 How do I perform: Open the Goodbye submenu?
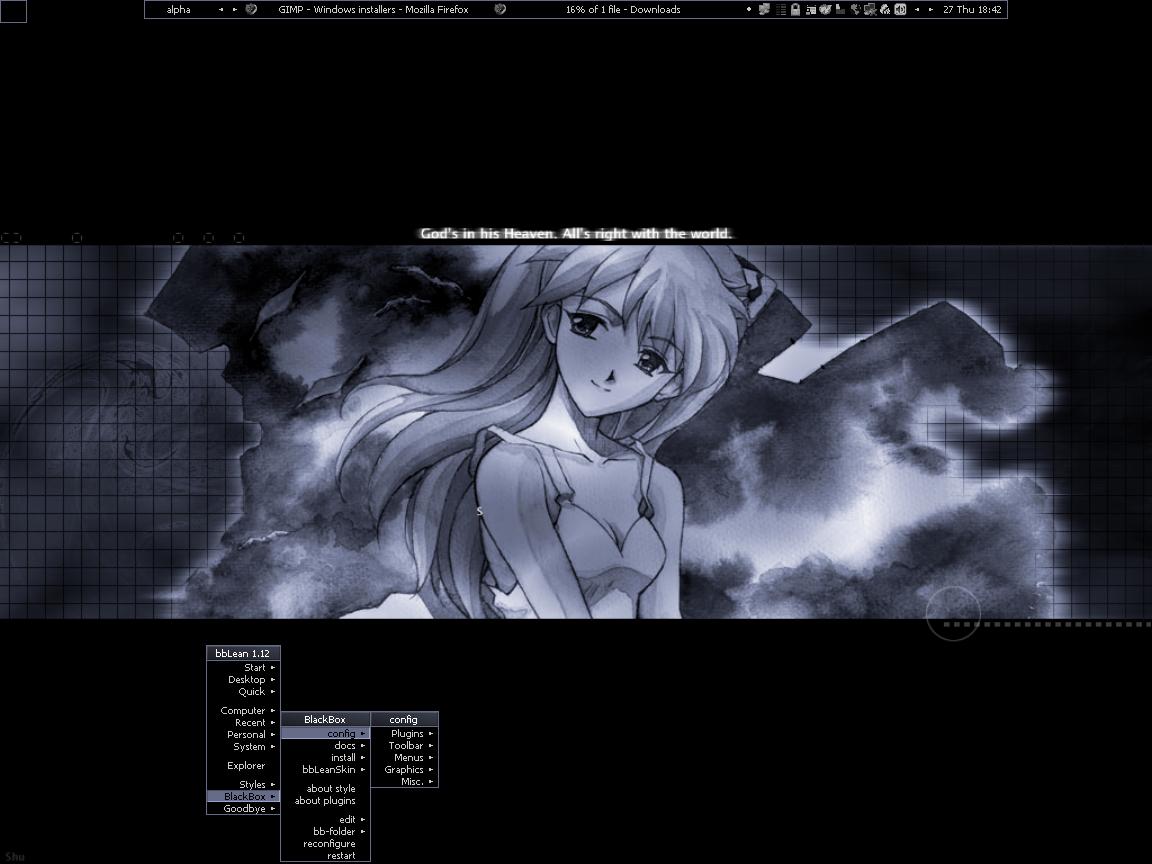pos(243,808)
